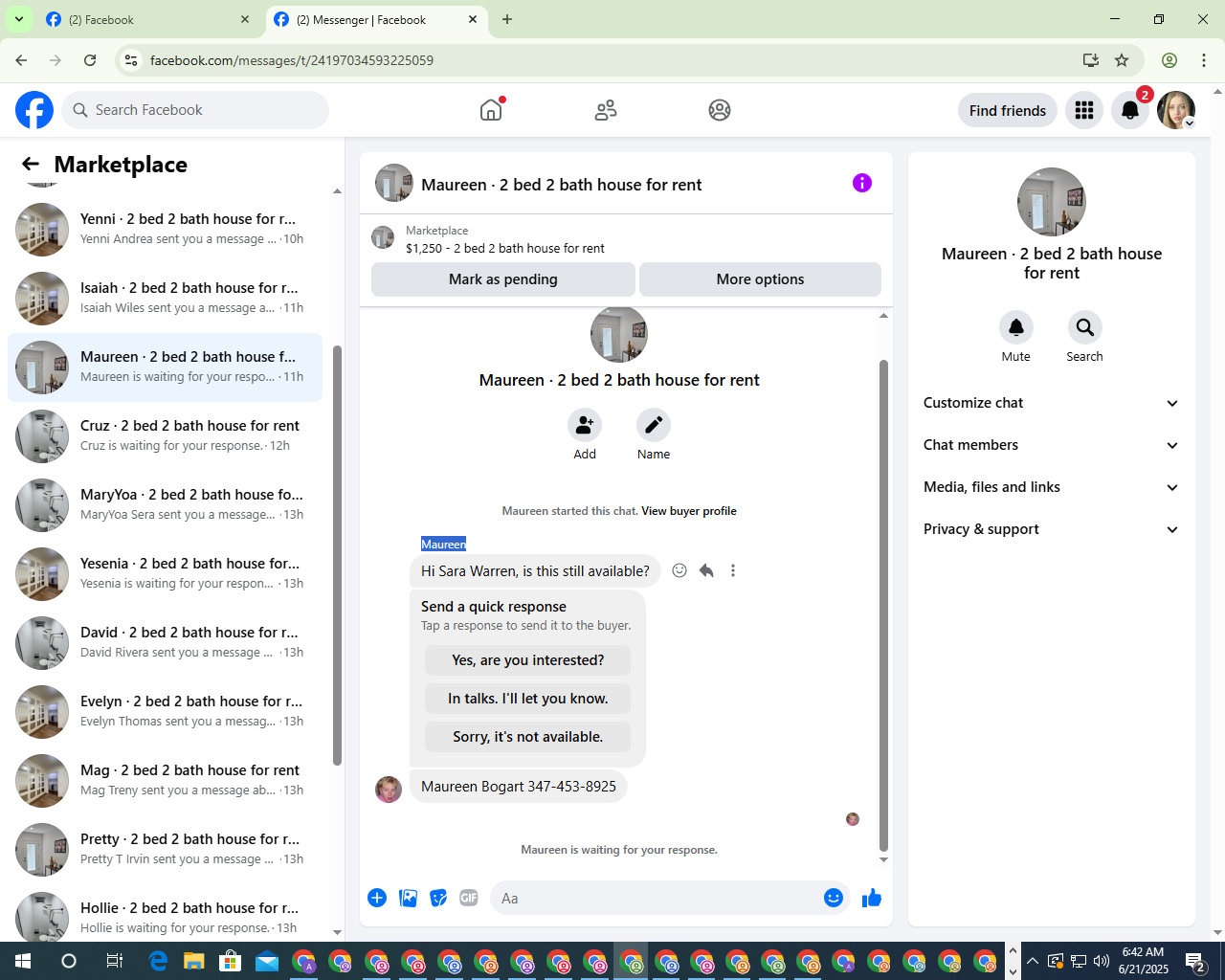
Task: Send quick response 'Sorry, it's not available.'
Action: (528, 737)
